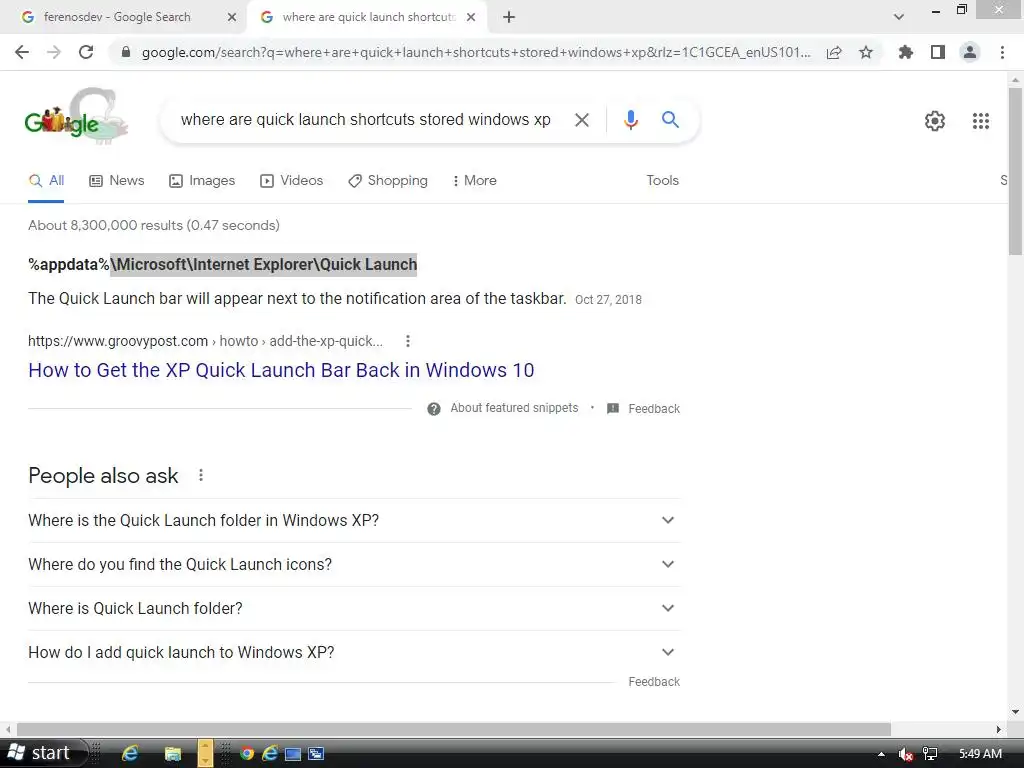This screenshot has height=768, width=1024.
Task: Switch to ferenosdev Google Search tab
Action: (x=117, y=17)
